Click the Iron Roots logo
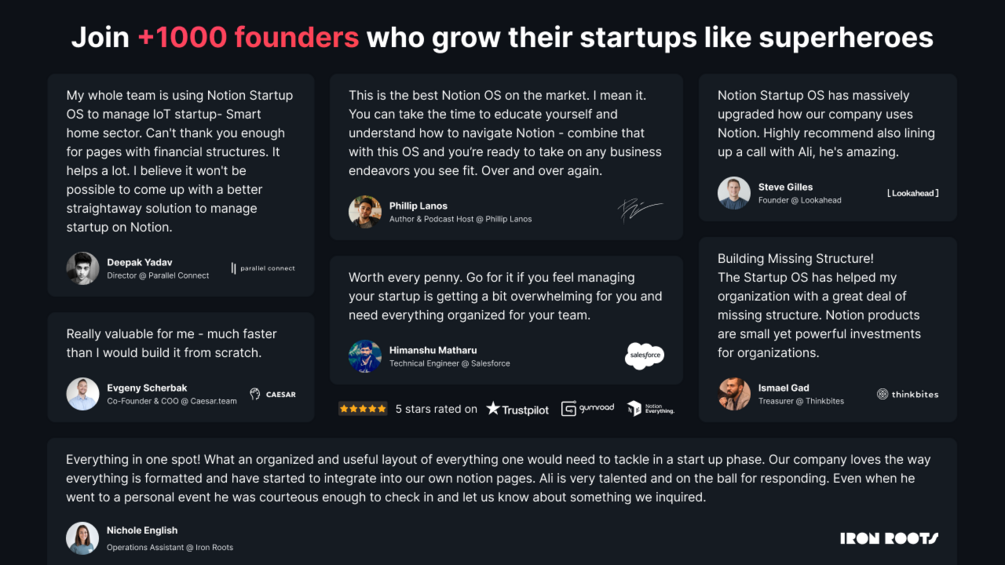Viewport: 1005px width, 565px height. tap(889, 538)
